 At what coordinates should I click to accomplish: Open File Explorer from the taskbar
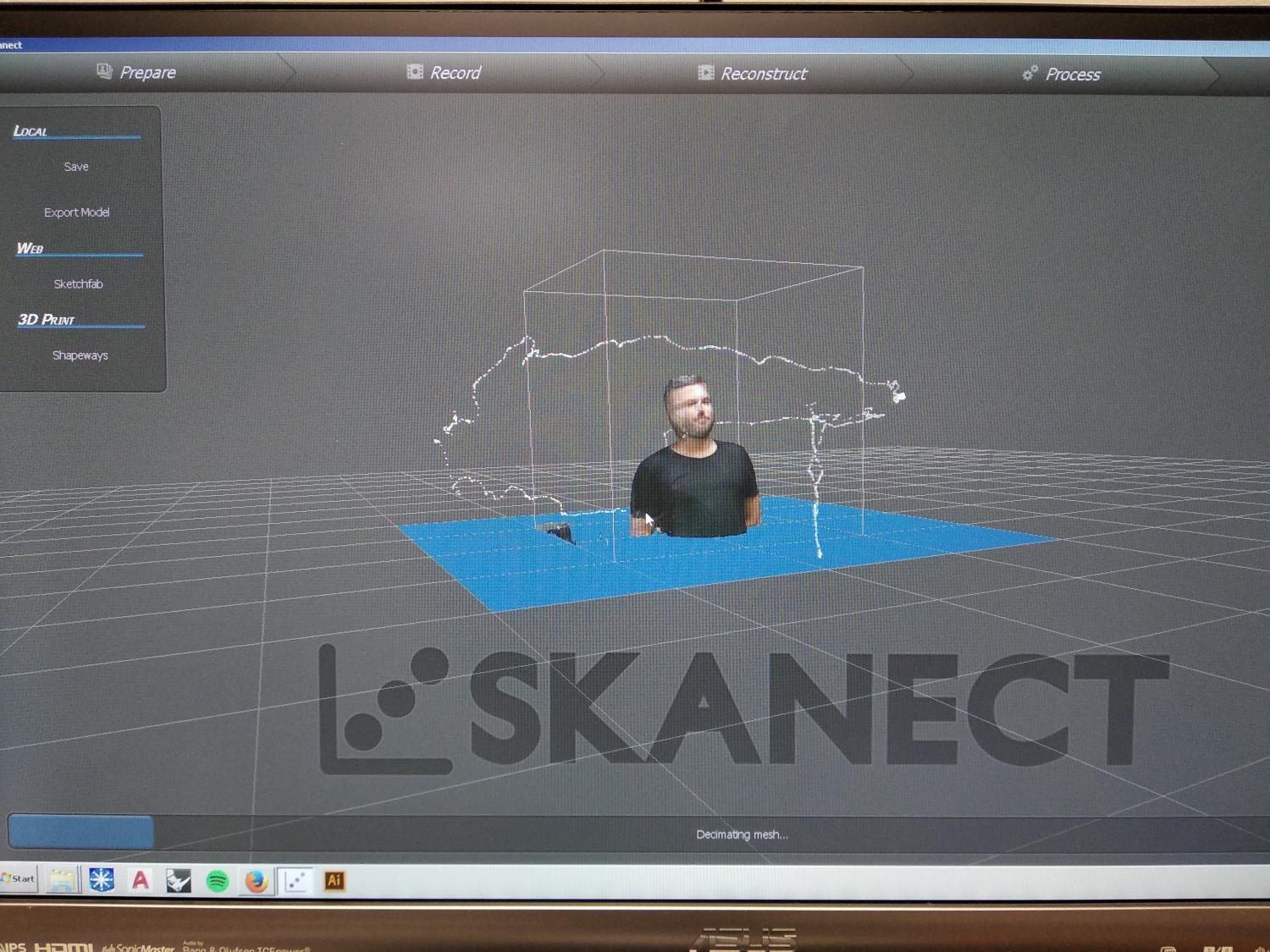click(x=62, y=880)
